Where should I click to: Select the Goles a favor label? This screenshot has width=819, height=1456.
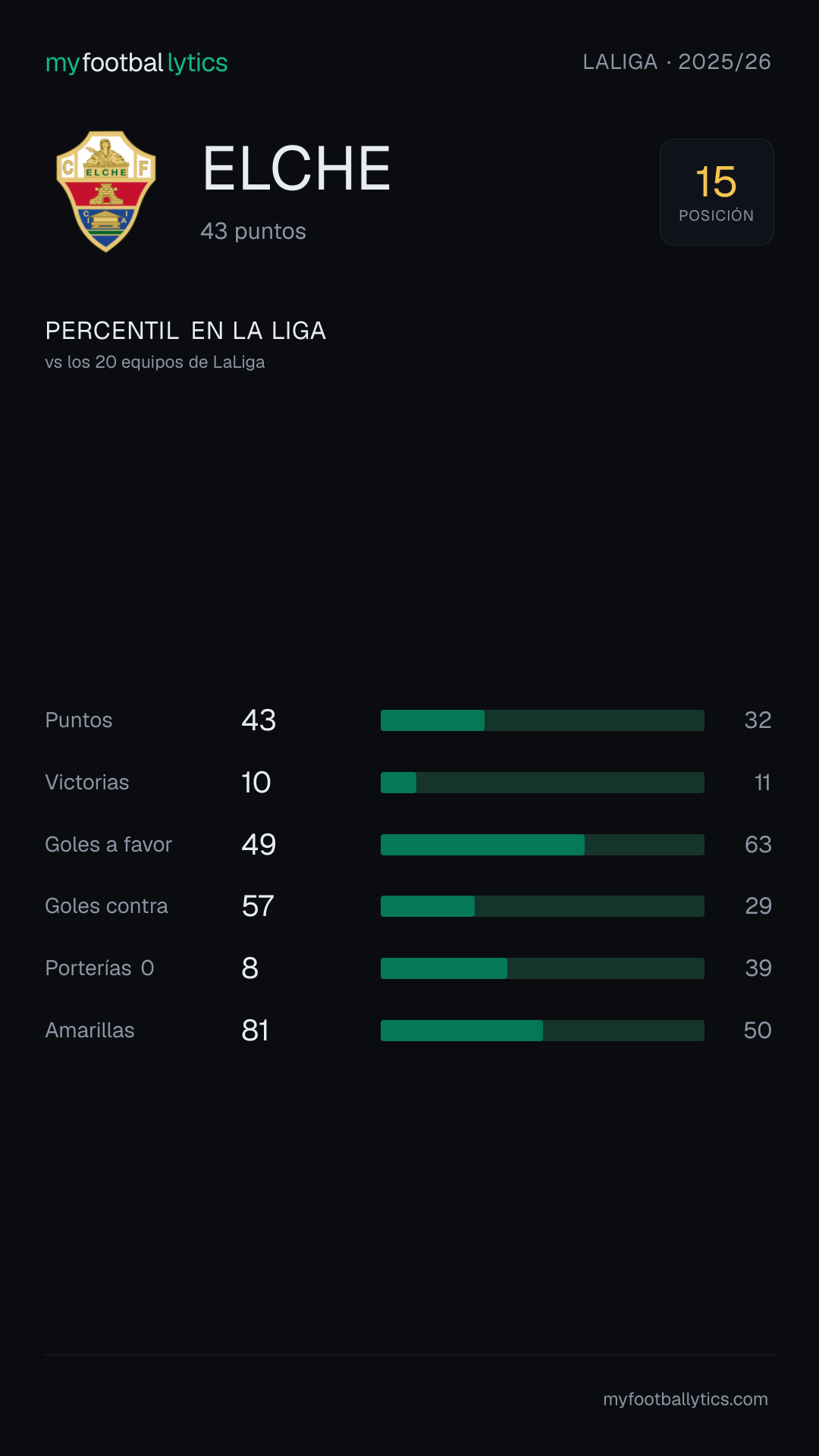click(x=108, y=845)
